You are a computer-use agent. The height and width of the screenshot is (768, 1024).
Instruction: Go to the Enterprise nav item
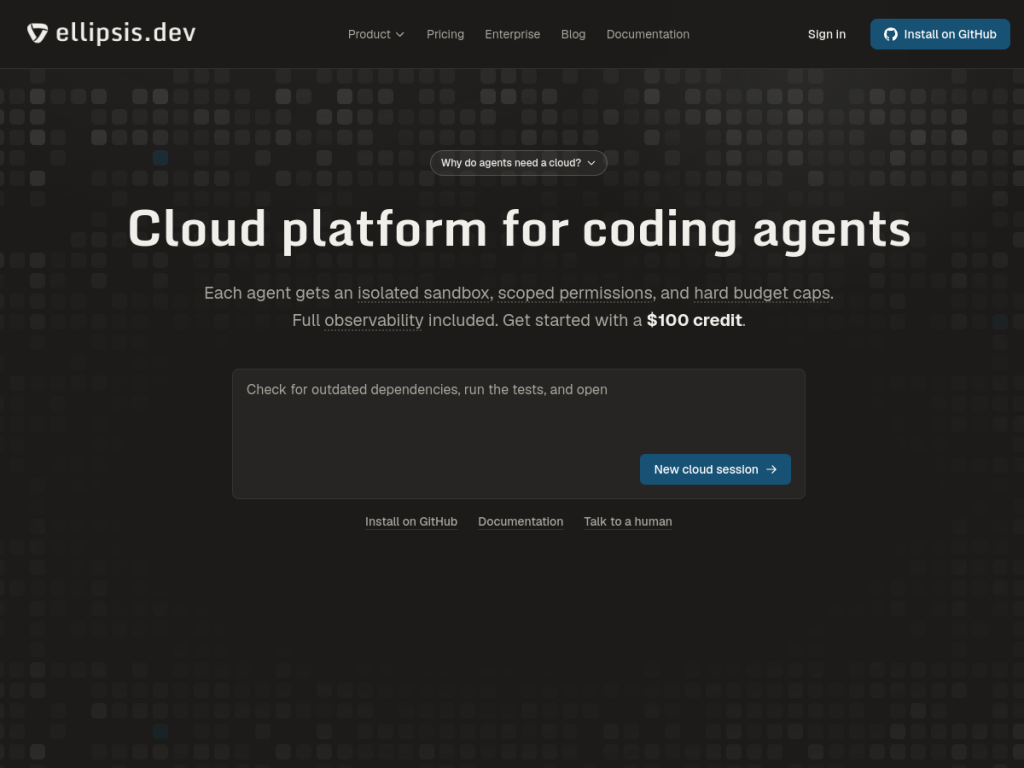513,35
